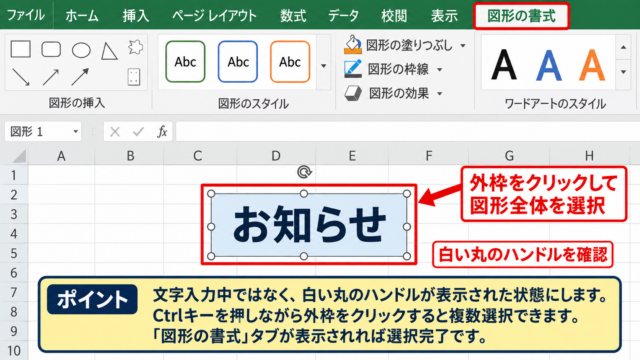The image size is (640, 360).
Task: Switch to the ページレイアウト tab
Action: [214, 16]
